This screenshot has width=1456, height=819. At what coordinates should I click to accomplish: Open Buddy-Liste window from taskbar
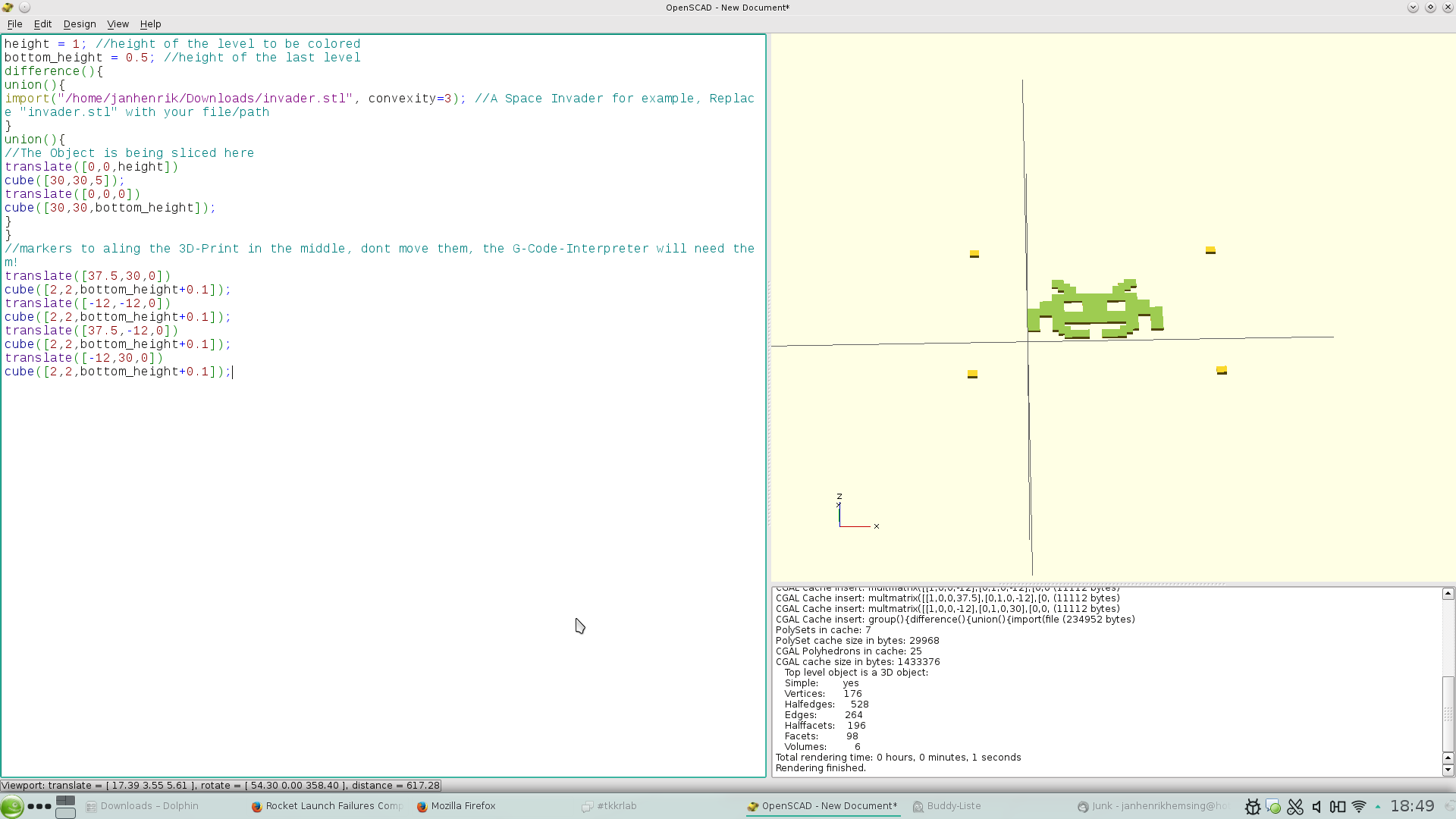[x=947, y=806]
